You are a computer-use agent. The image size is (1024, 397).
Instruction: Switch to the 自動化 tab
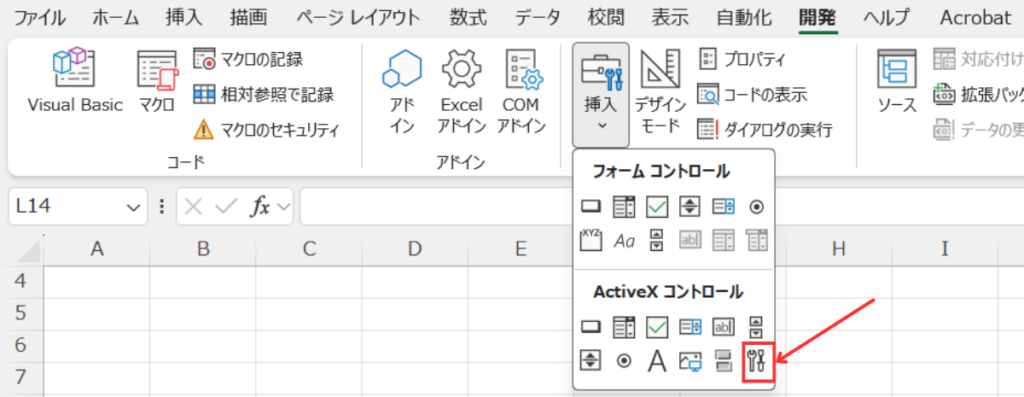(x=744, y=18)
